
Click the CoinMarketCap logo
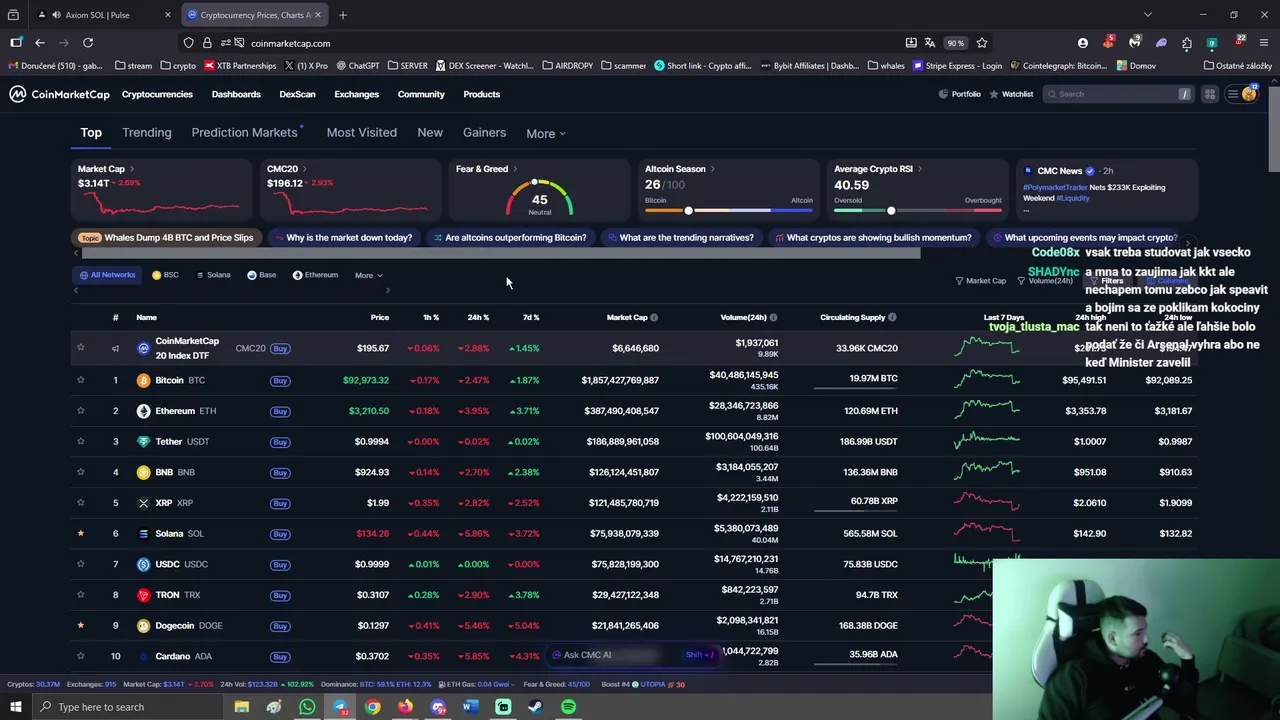[59, 94]
